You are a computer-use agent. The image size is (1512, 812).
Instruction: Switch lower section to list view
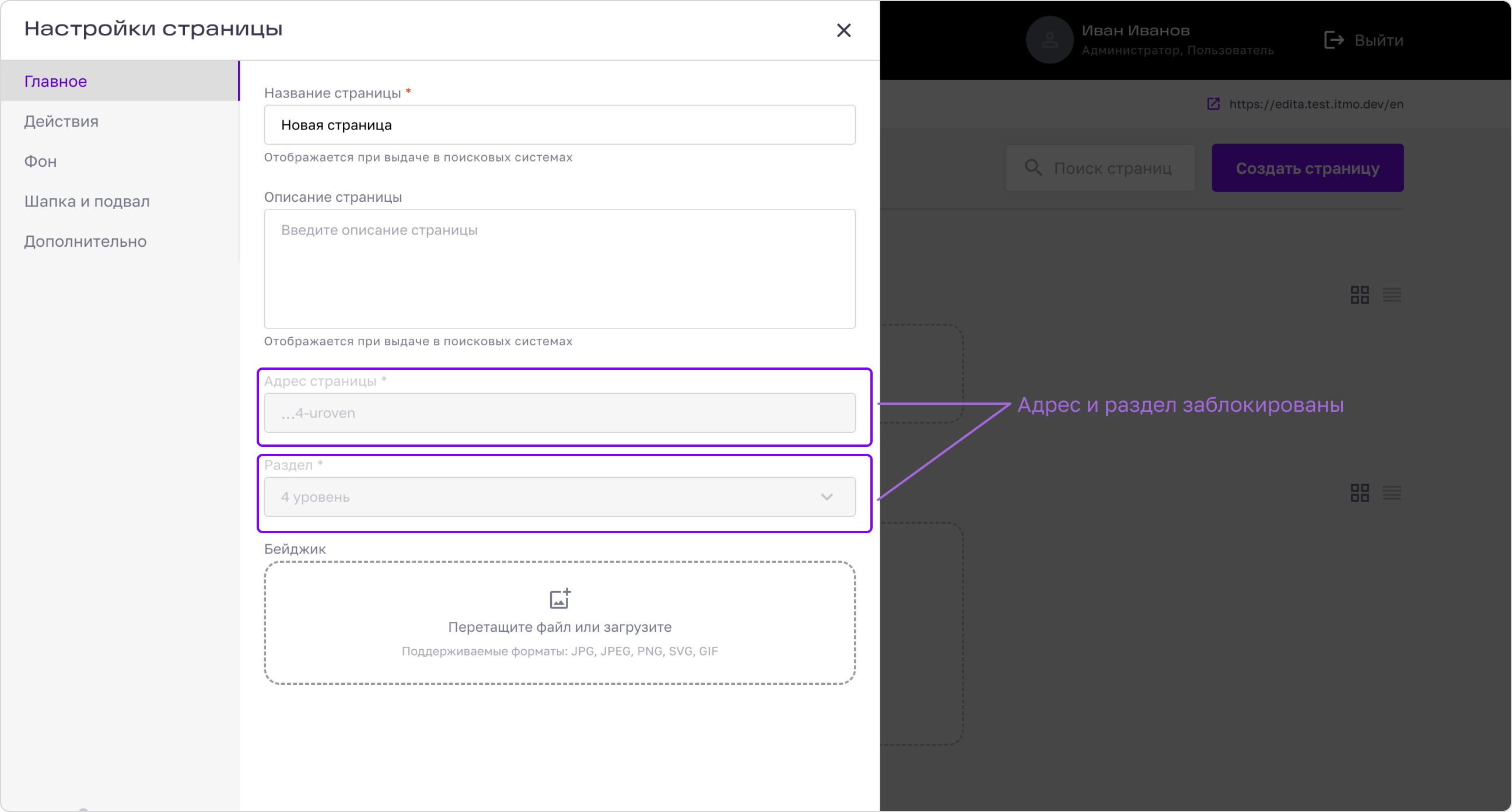[x=1392, y=492]
